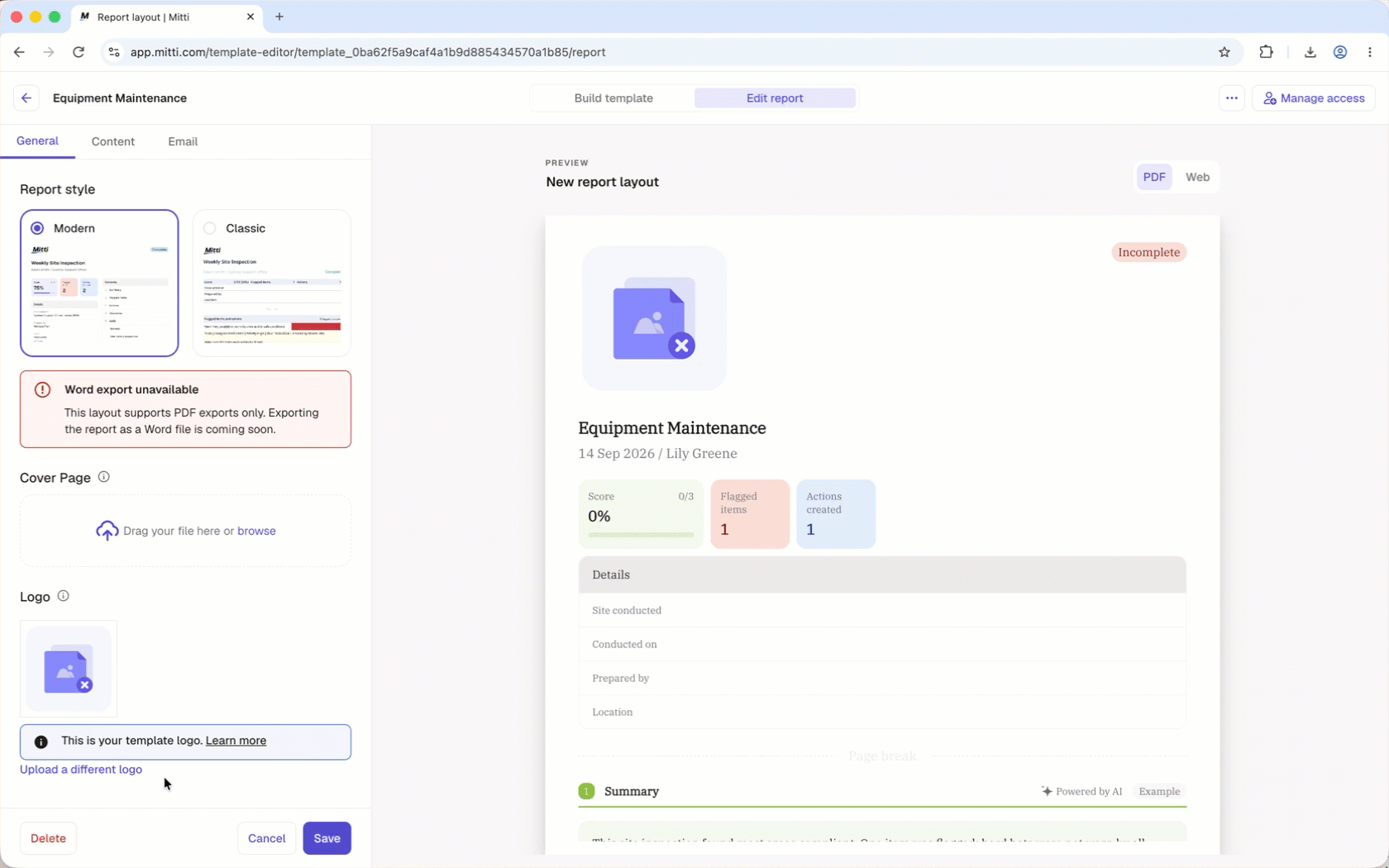Click the preview logo placeholder image
Viewport: 1389px width, 868px height.
(654, 318)
